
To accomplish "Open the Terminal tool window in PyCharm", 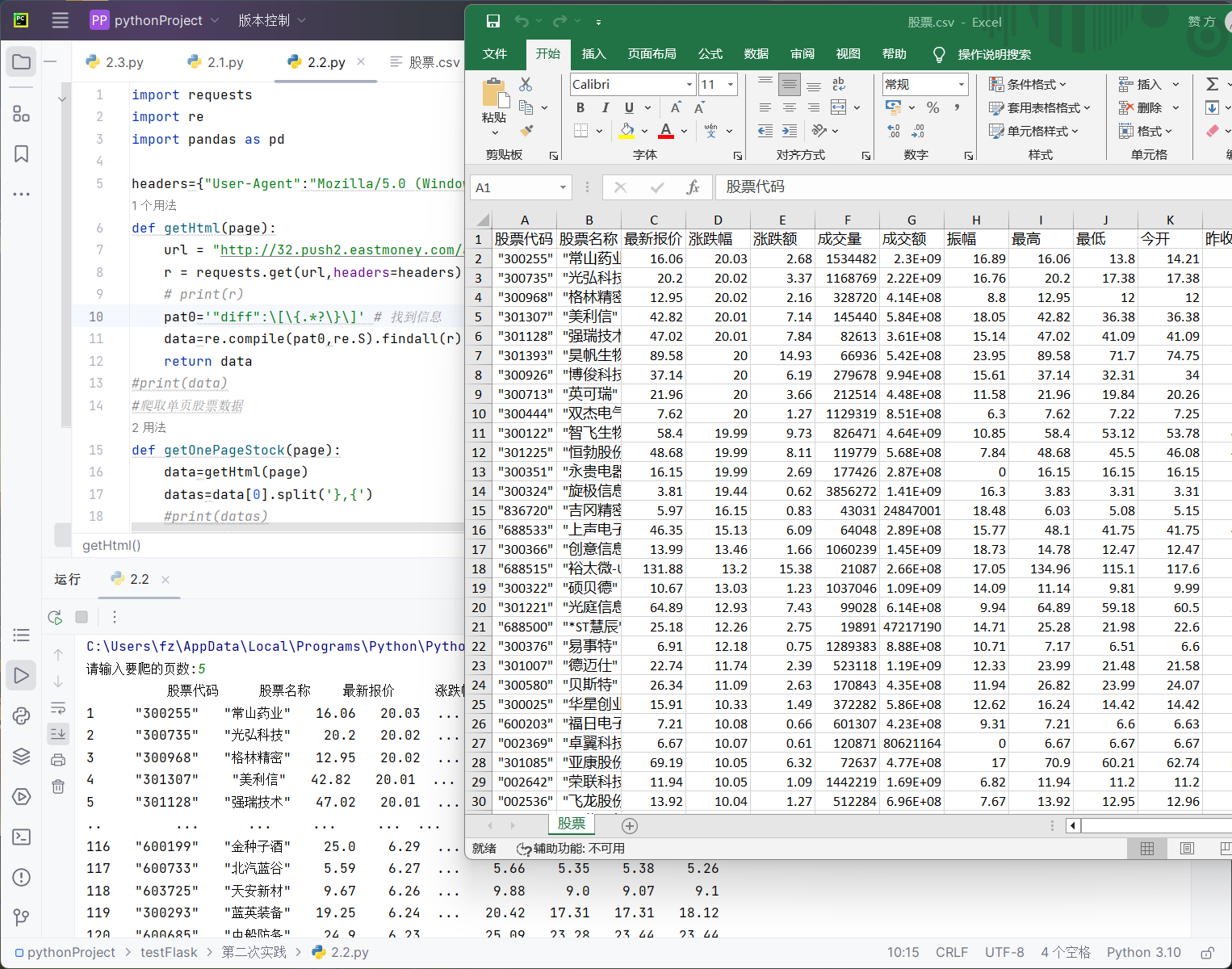I will point(22,837).
